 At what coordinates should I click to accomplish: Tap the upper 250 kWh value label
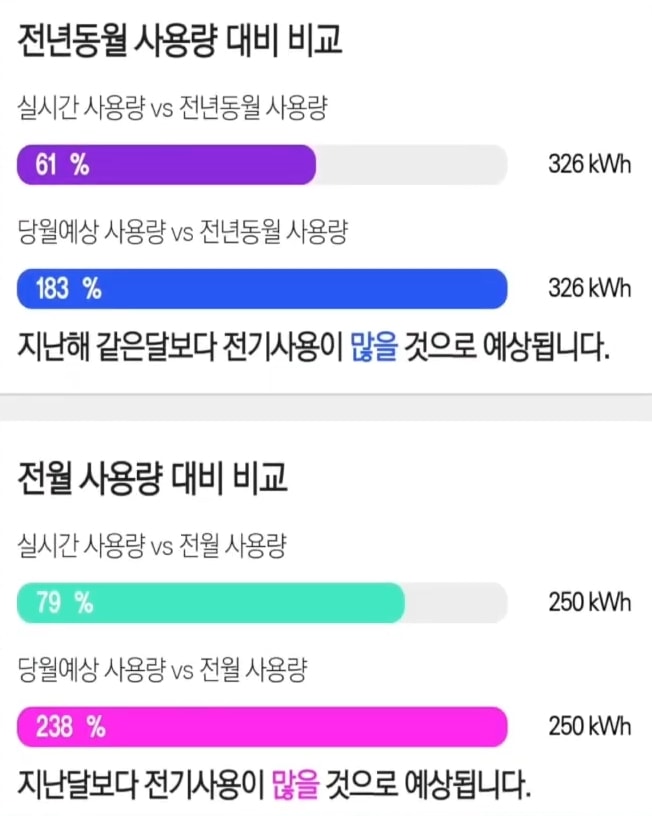588,603
